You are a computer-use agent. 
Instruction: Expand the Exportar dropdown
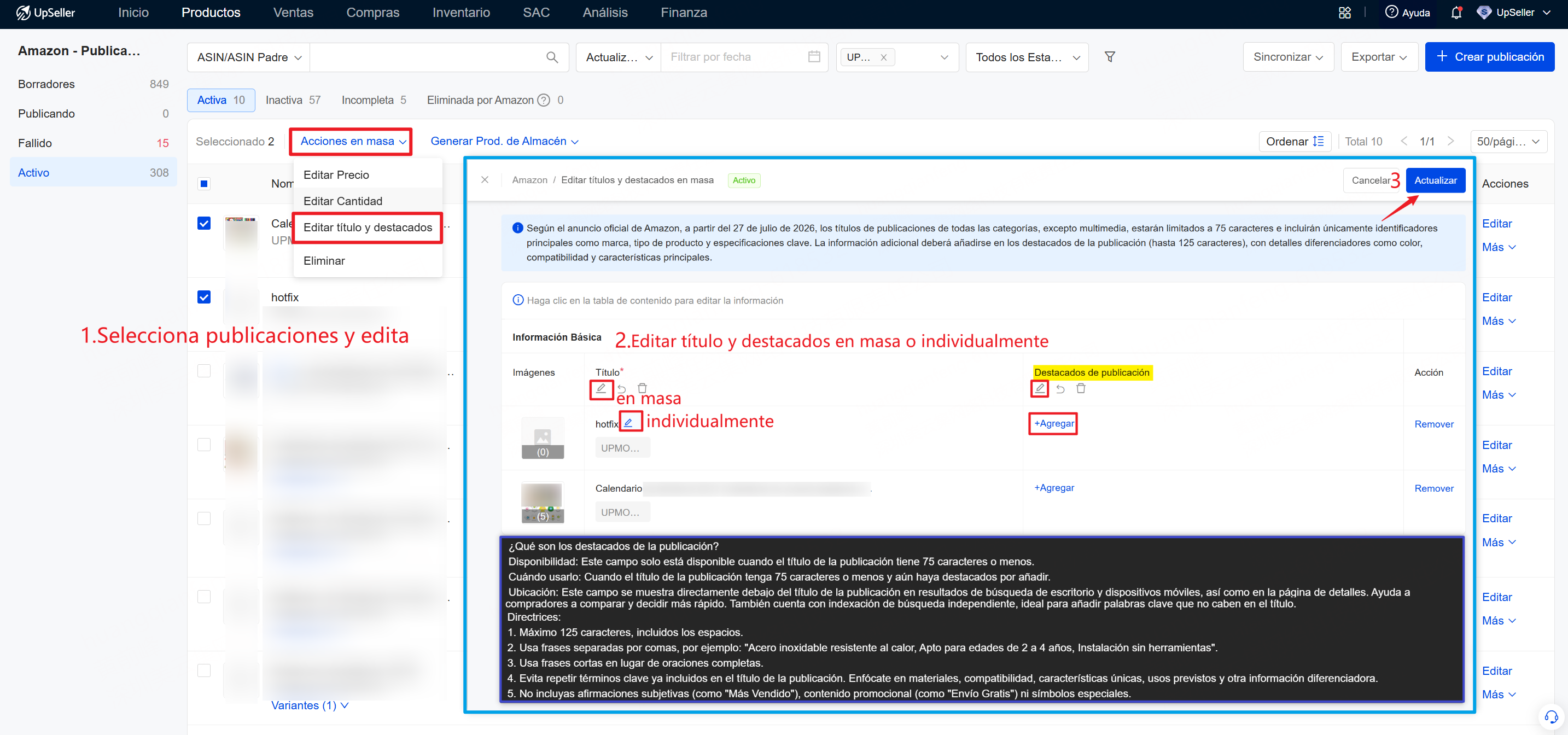1379,56
